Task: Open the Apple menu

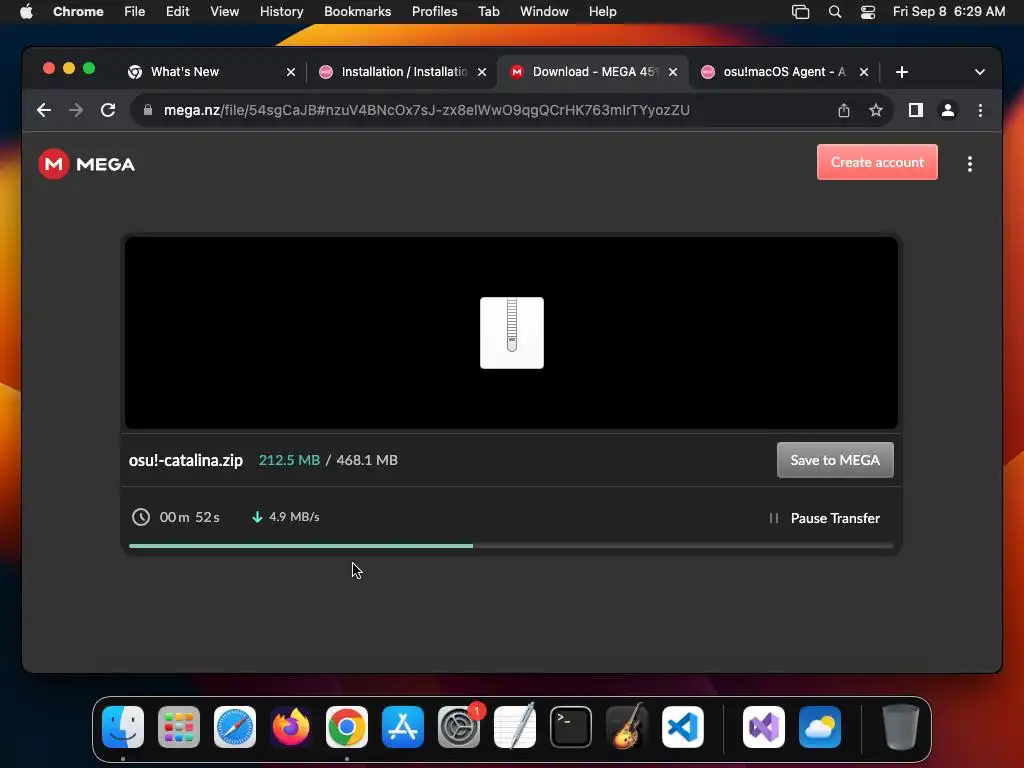Action: [x=26, y=12]
